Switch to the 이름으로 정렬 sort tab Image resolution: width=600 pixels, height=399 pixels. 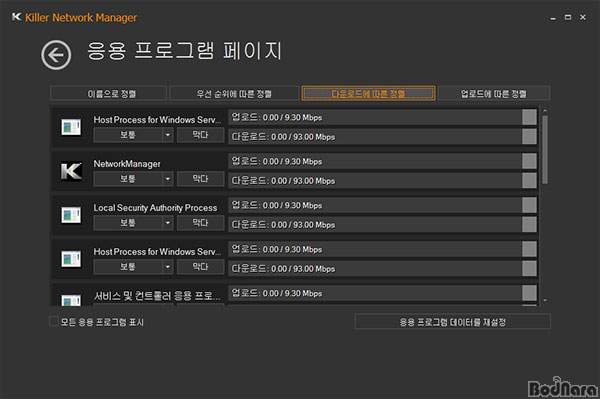[x=109, y=93]
